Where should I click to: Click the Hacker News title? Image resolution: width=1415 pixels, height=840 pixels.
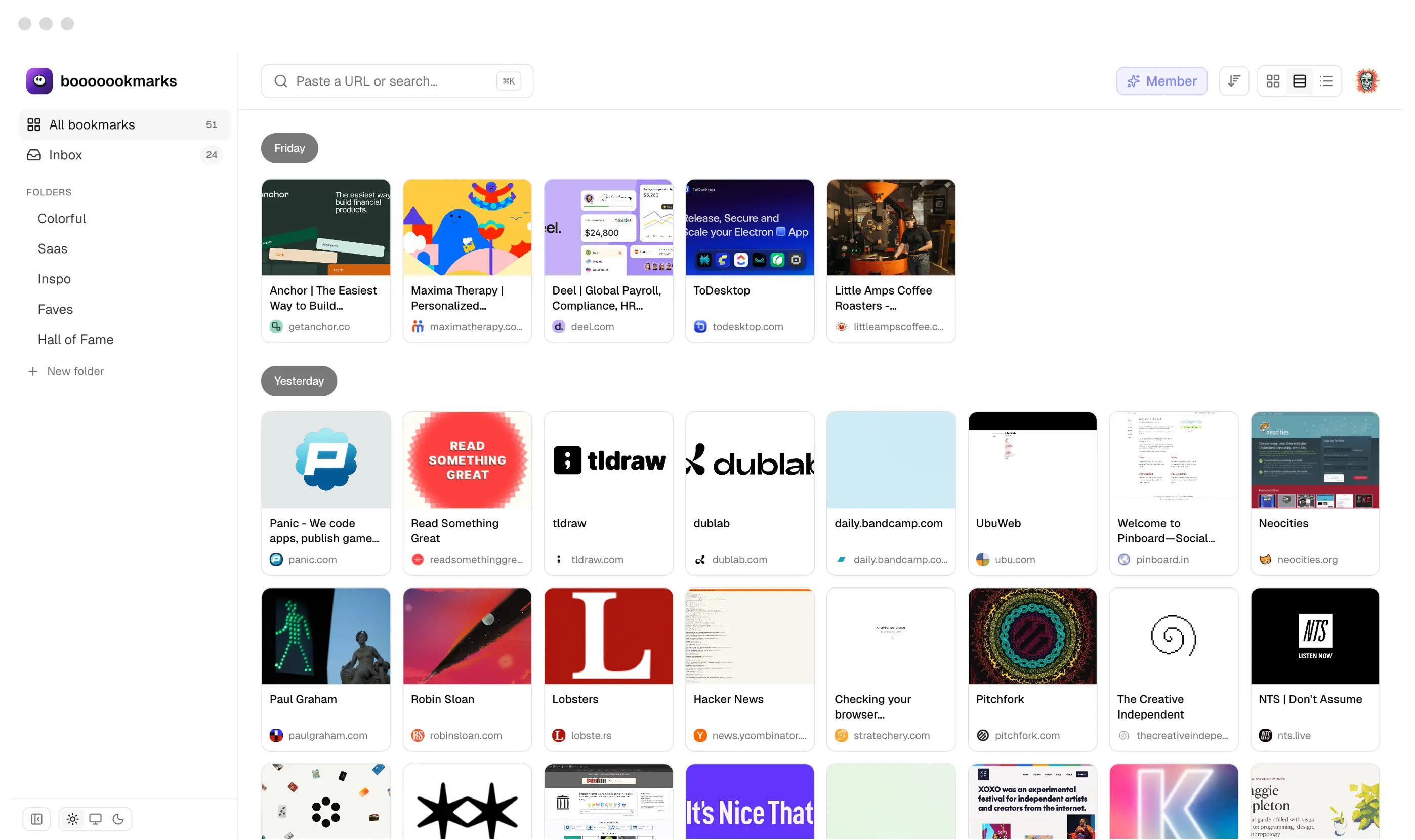[728, 699]
